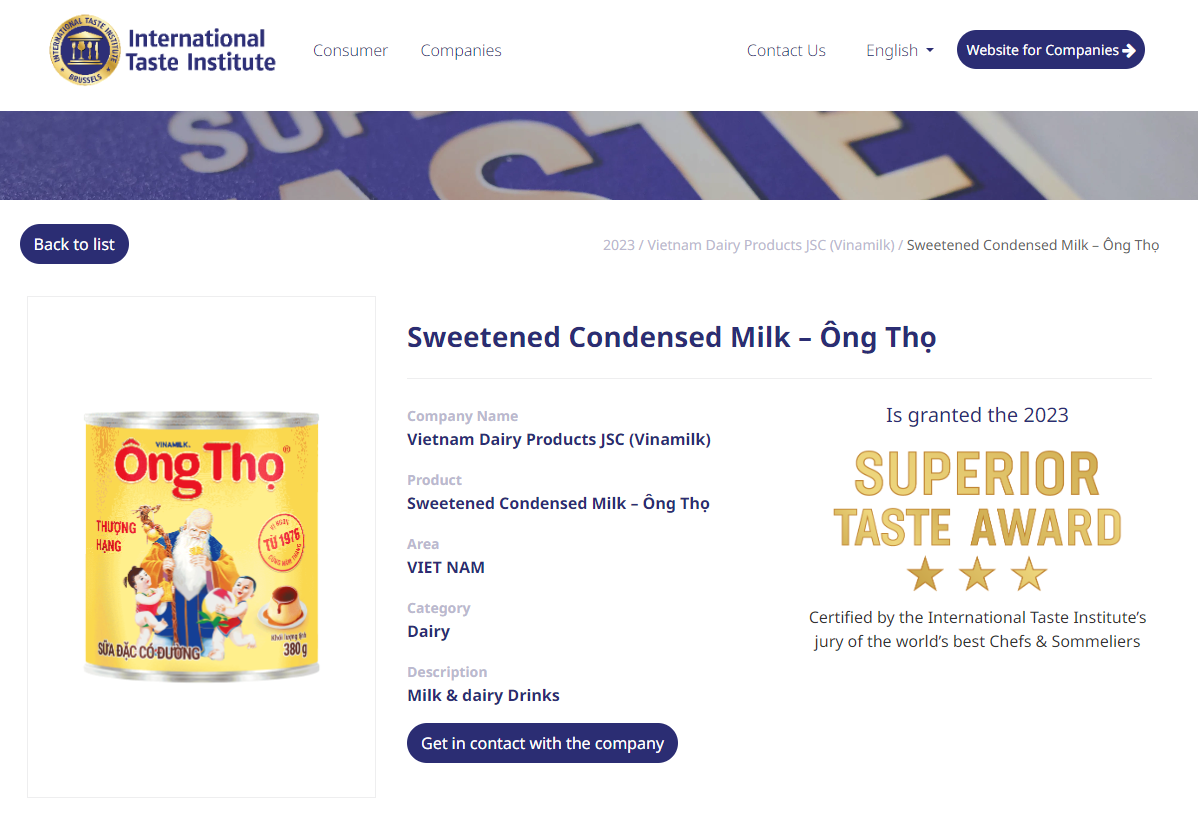Click the Ông Thọ condensed milk product image

click(201, 547)
